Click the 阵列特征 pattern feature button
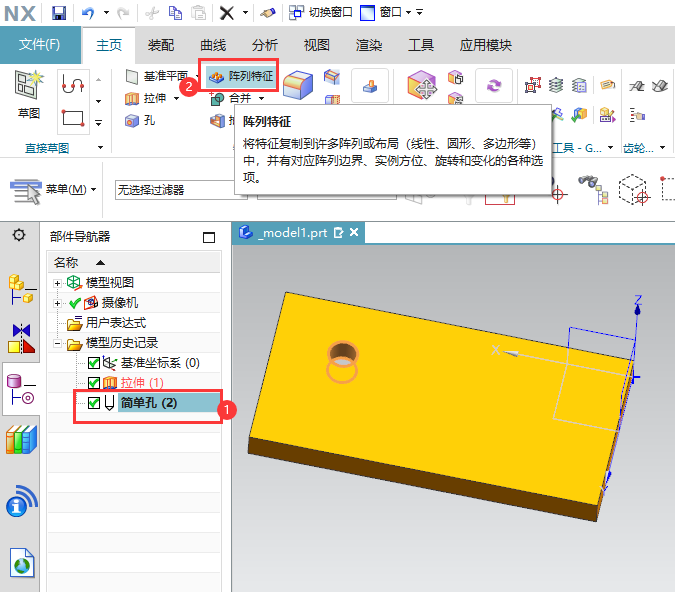Viewport: 675px width, 592px height. (x=240, y=76)
